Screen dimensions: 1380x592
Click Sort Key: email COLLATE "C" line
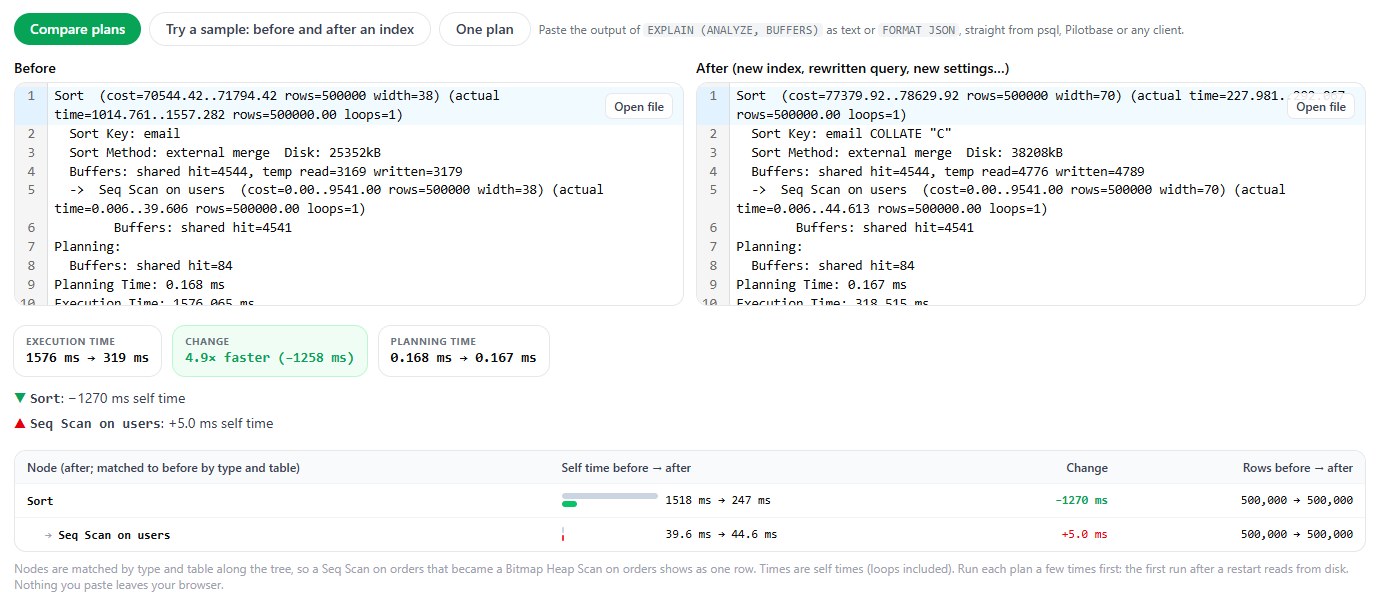coord(851,133)
